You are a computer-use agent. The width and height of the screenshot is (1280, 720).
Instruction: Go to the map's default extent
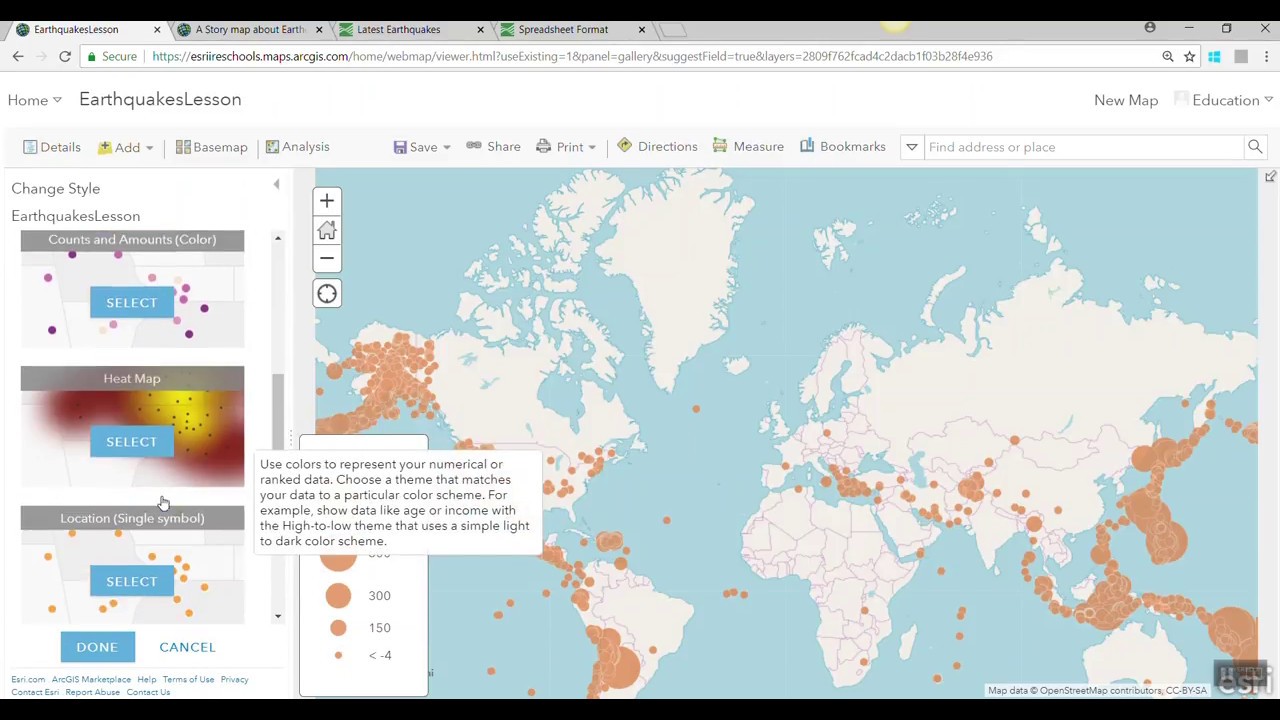pos(327,230)
